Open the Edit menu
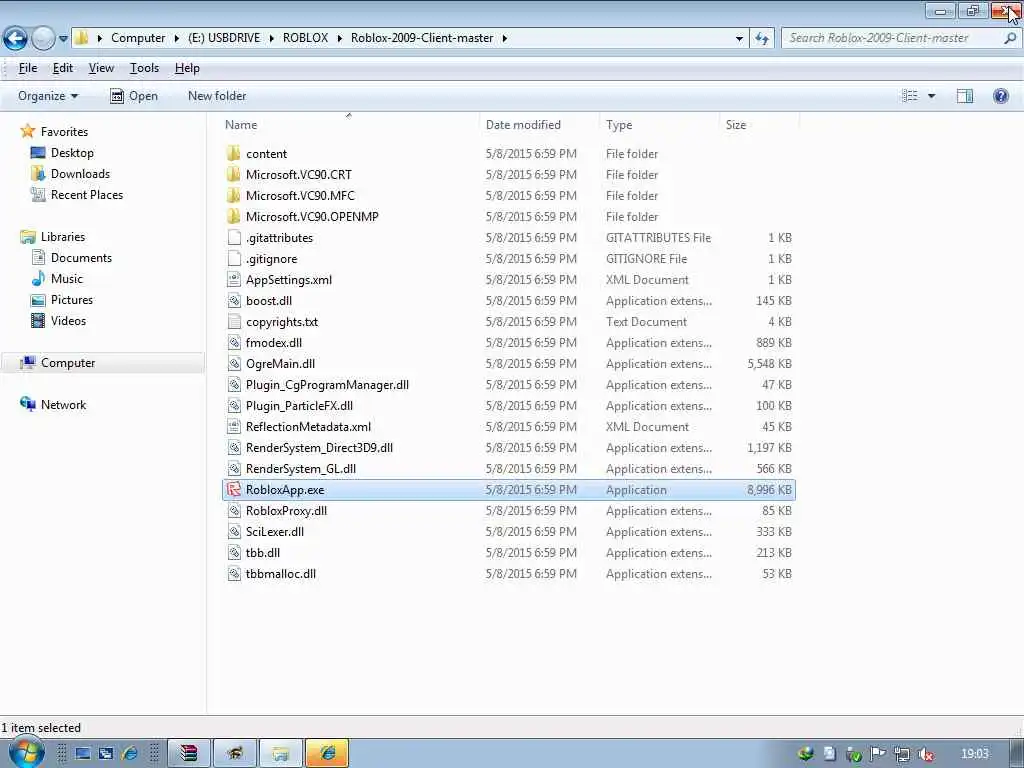 63,68
